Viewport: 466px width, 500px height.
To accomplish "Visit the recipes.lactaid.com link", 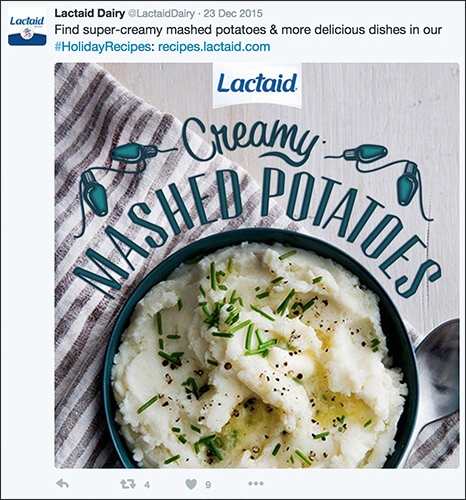I will (x=214, y=47).
